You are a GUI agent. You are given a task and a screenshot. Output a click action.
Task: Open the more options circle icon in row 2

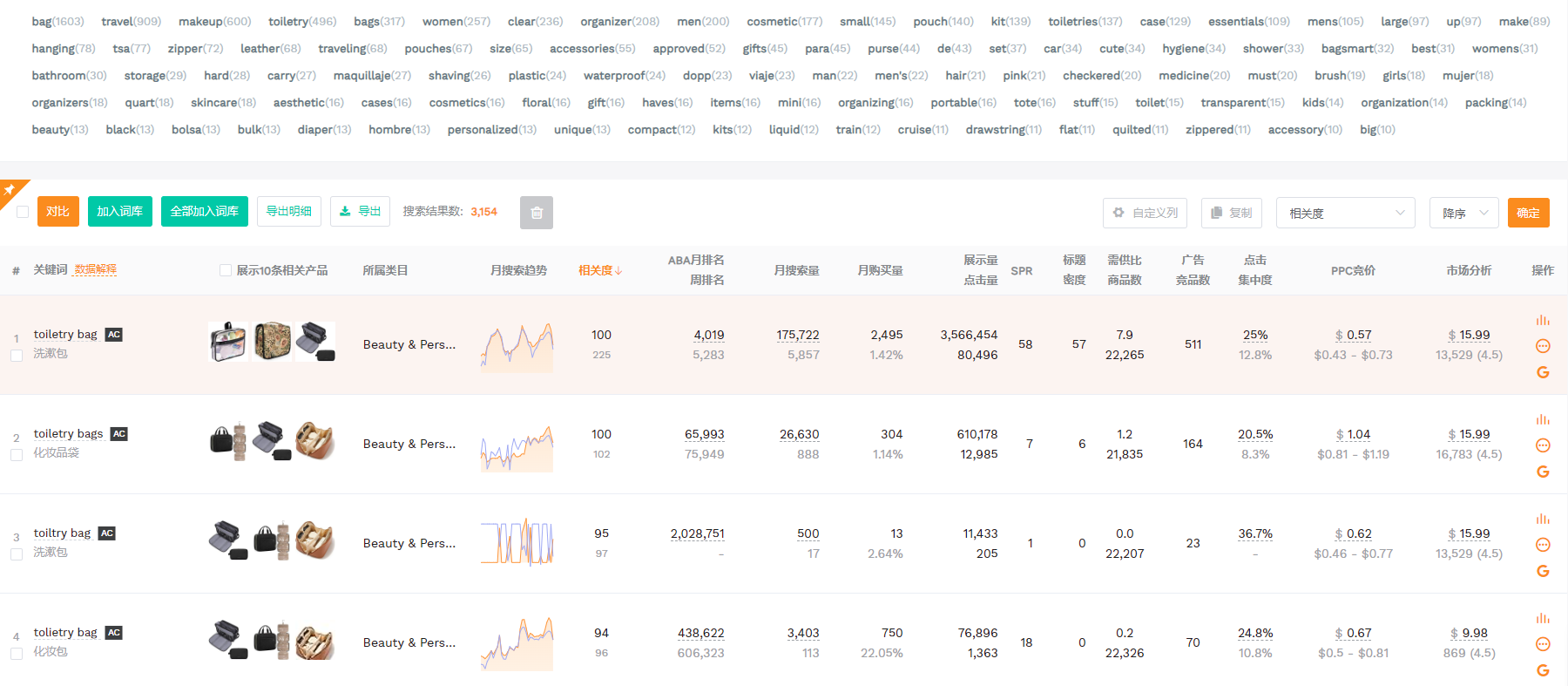click(x=1543, y=445)
